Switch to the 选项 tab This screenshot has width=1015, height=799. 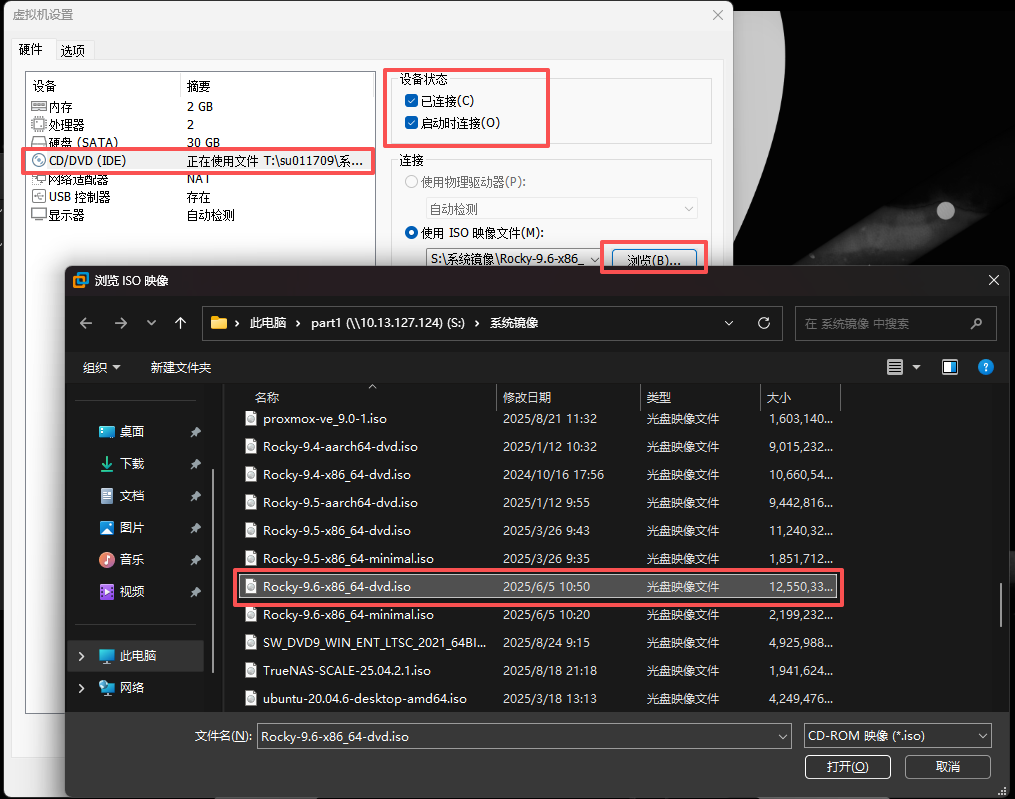(73, 50)
